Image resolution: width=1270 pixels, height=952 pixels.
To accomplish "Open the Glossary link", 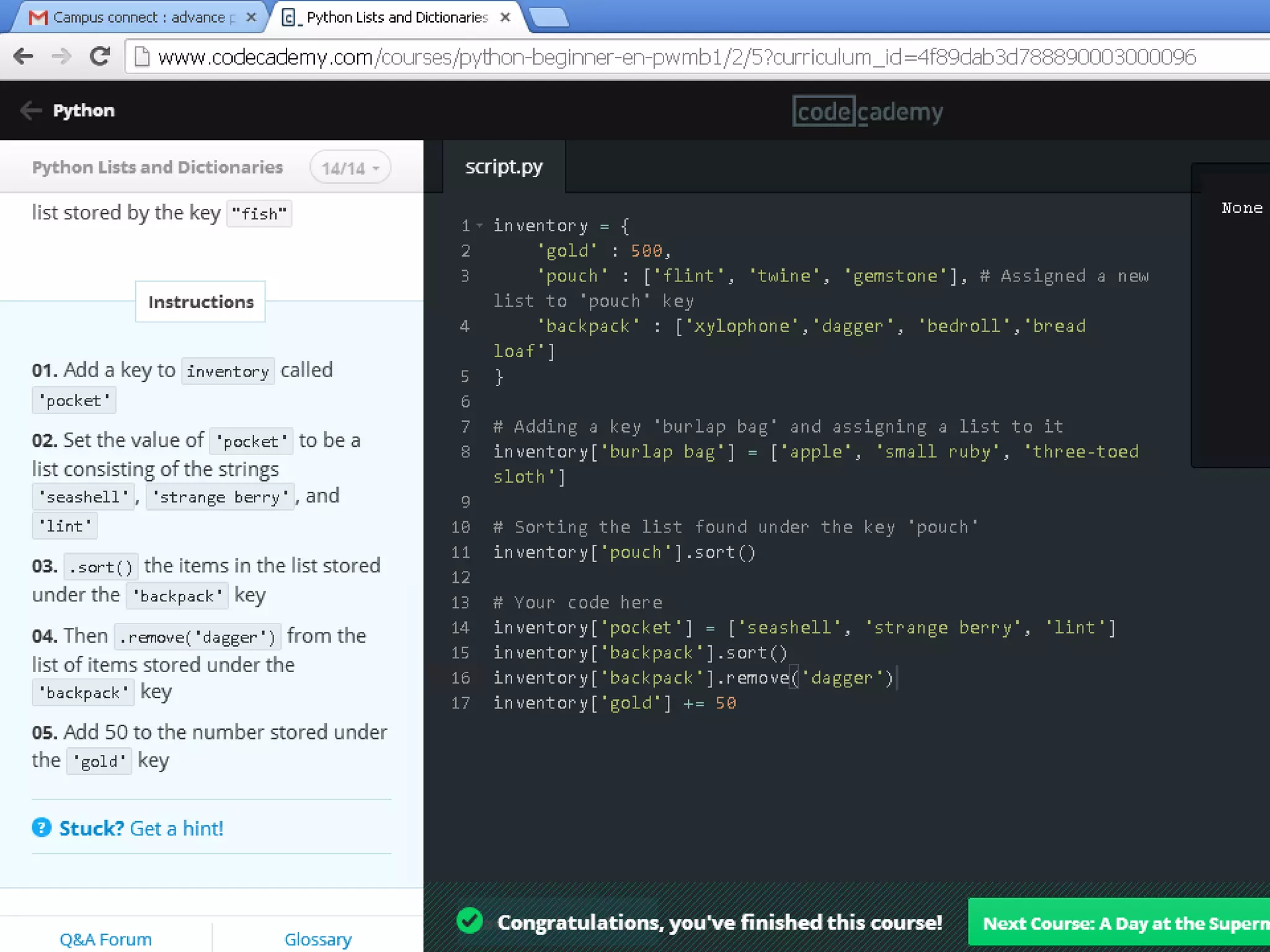I will [318, 939].
